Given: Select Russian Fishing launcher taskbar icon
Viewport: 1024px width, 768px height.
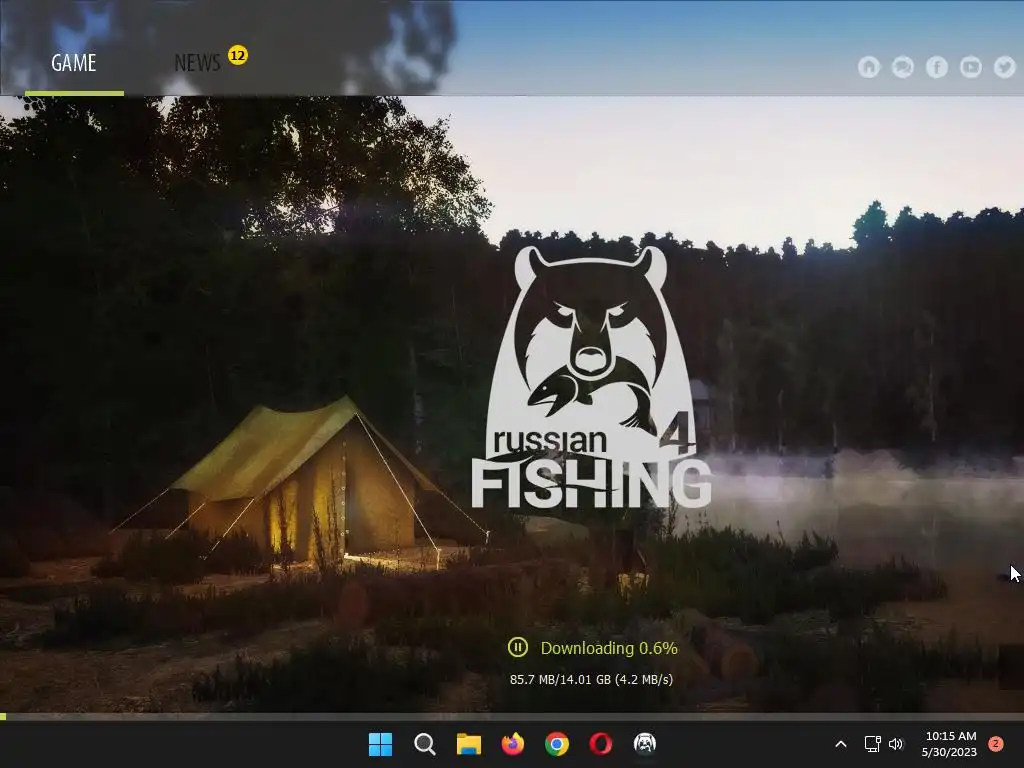Looking at the screenshot, I should click(645, 743).
